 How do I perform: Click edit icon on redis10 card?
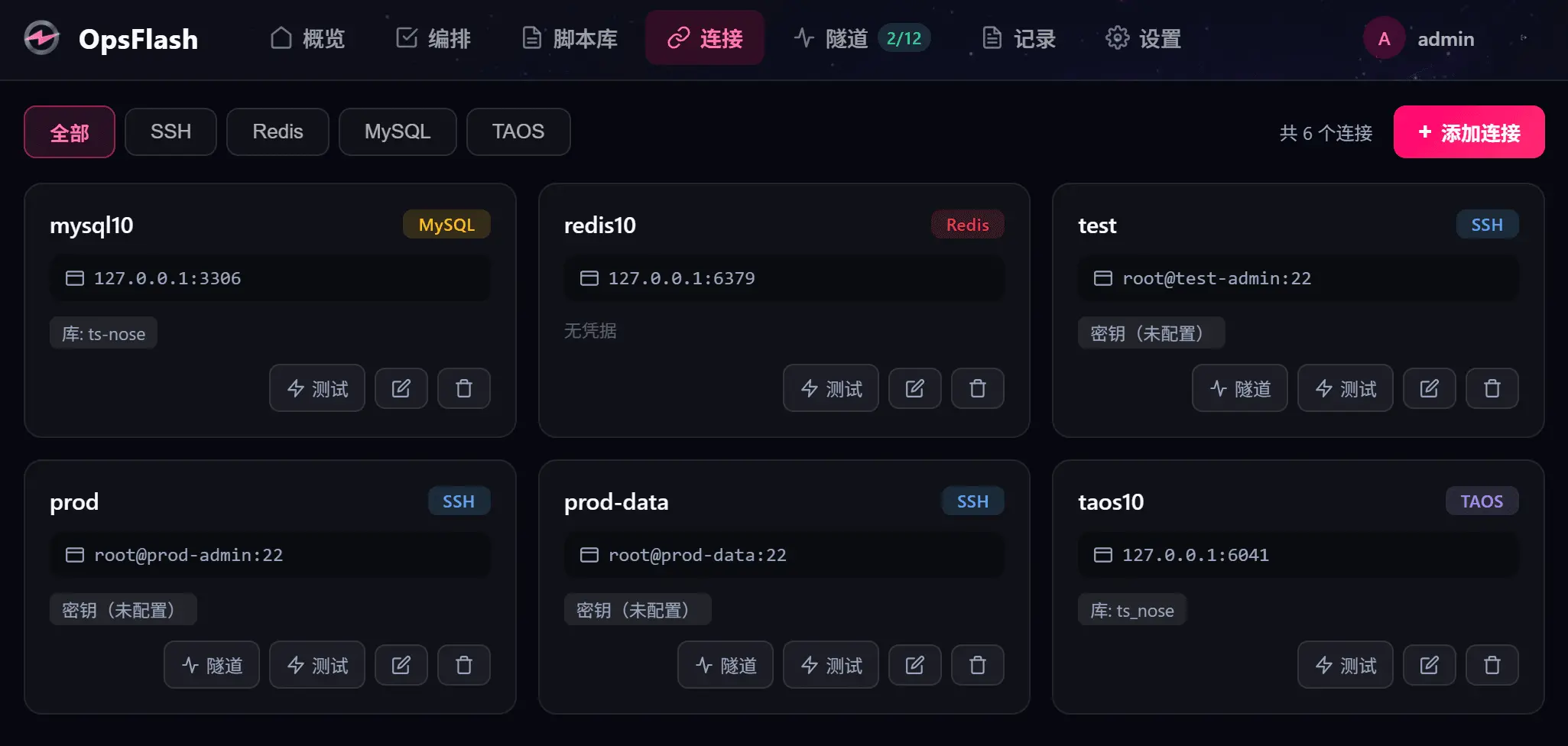pyautogui.click(x=914, y=388)
